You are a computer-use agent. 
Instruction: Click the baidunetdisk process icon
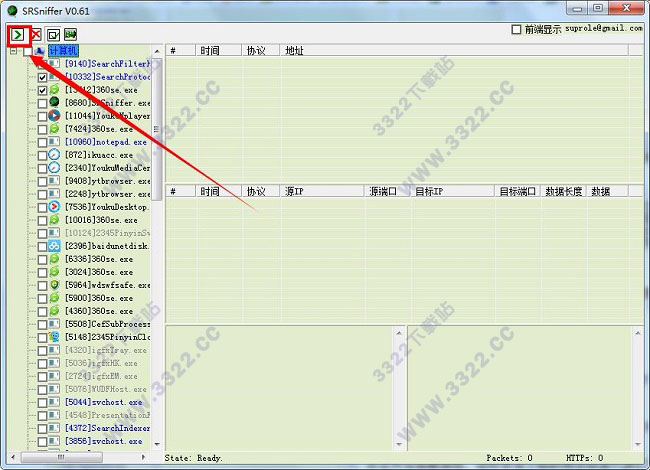coord(54,246)
